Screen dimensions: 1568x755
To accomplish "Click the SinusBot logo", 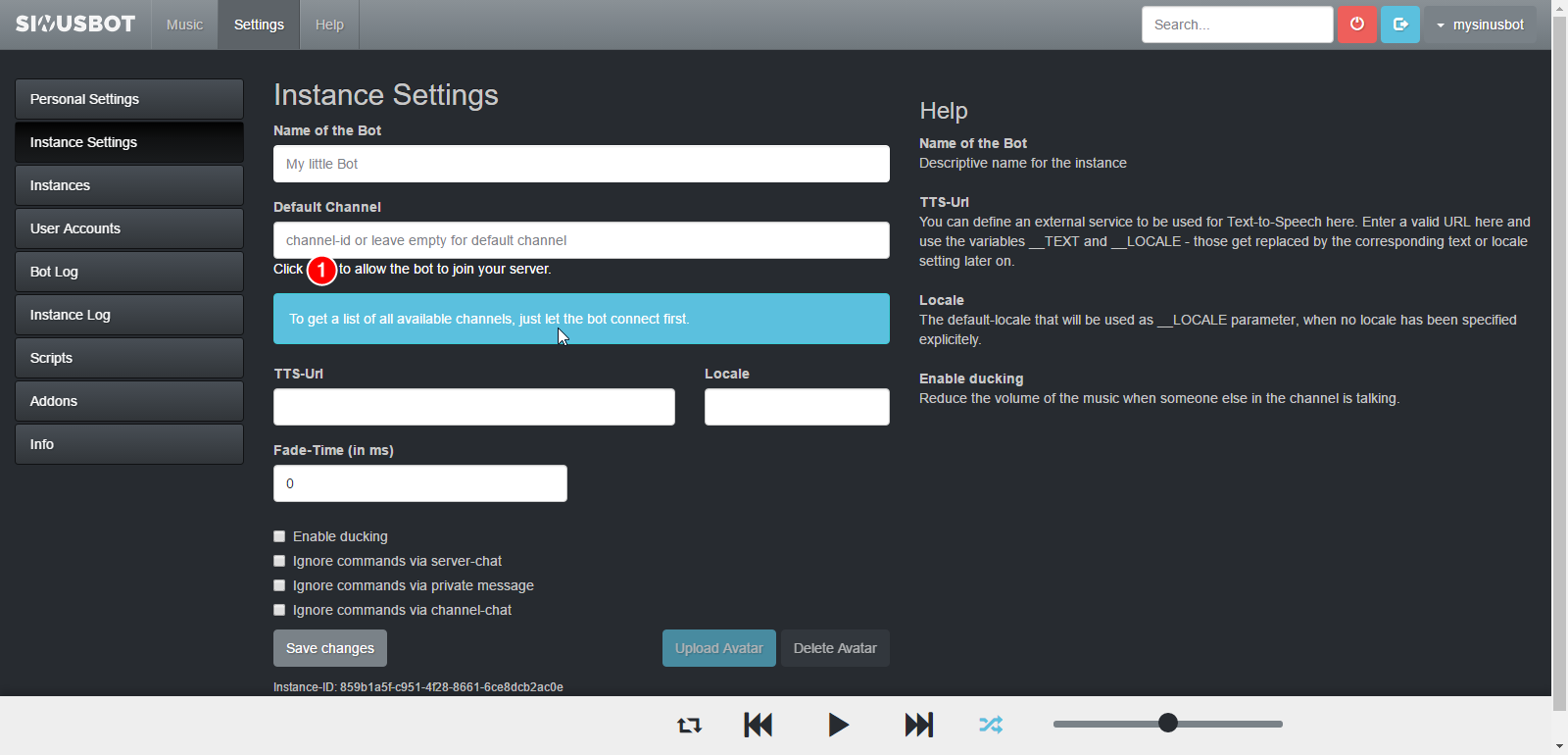I will point(75,25).
